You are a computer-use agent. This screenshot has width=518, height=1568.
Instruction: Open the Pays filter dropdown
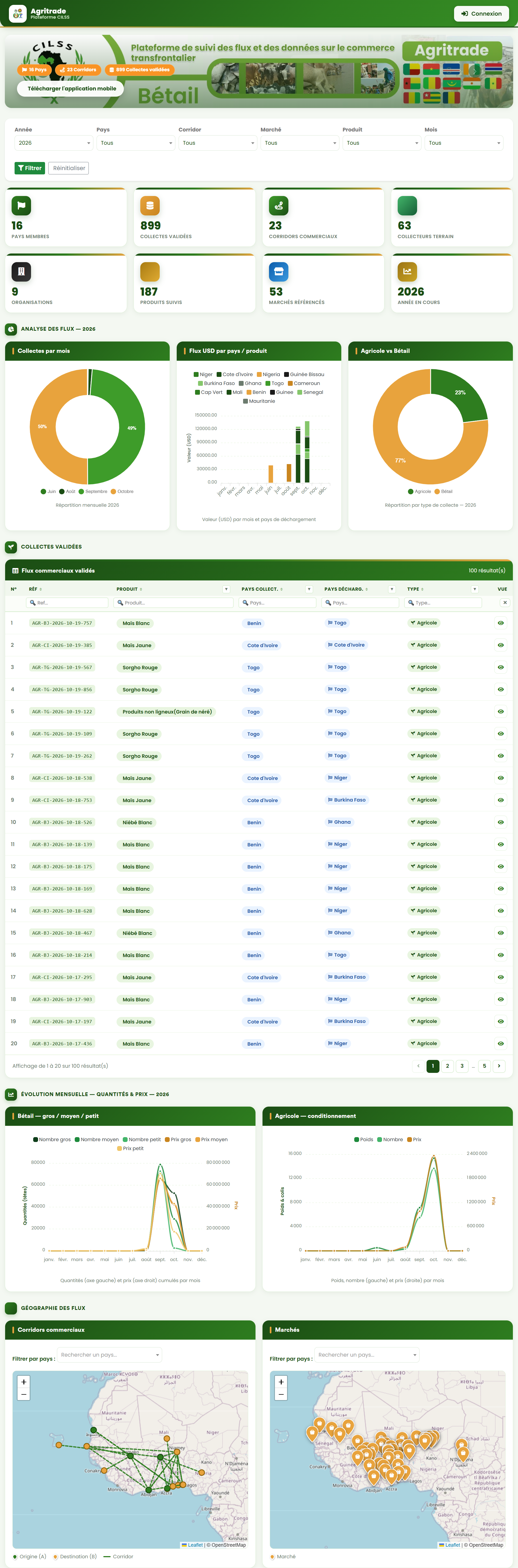click(136, 143)
